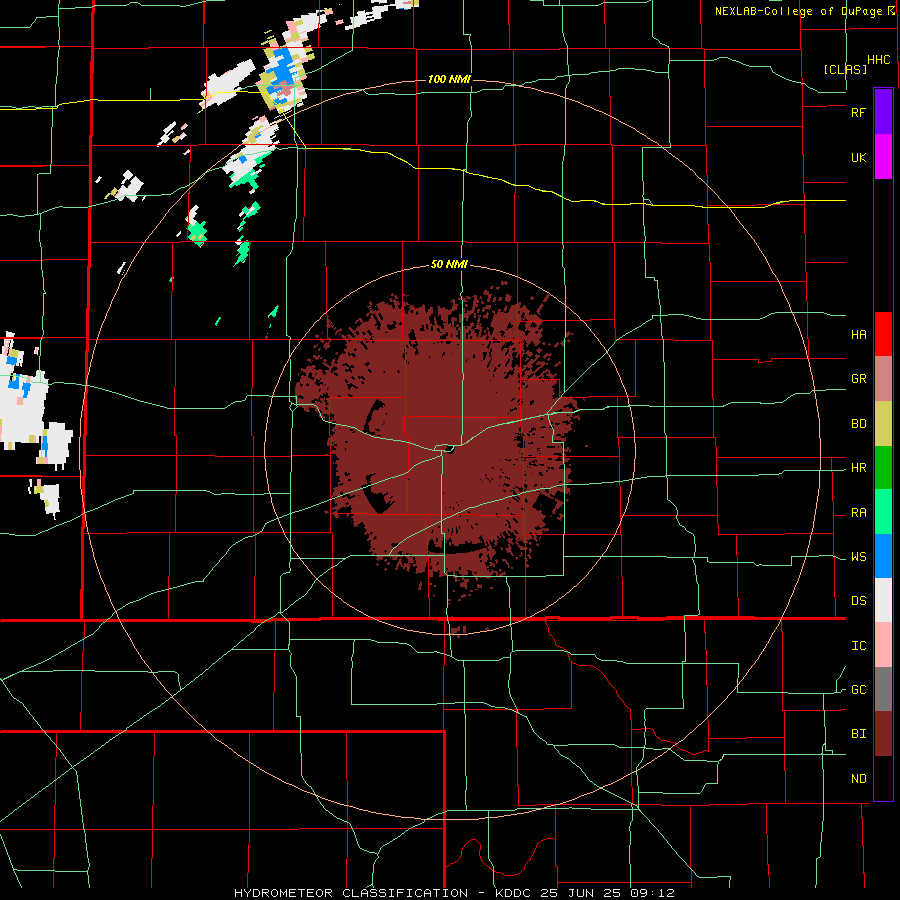
Task: Click the ND legend label
Action: (x=858, y=779)
